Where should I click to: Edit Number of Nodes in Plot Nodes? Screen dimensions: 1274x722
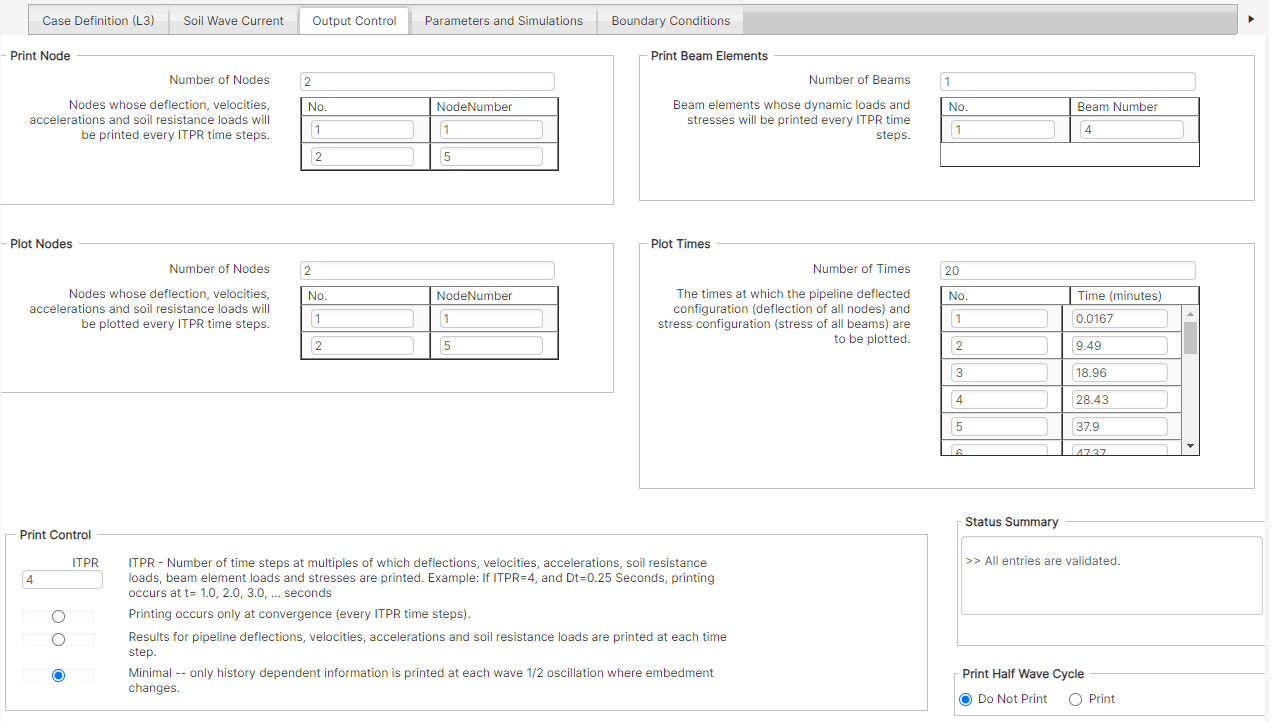pyautogui.click(x=427, y=269)
